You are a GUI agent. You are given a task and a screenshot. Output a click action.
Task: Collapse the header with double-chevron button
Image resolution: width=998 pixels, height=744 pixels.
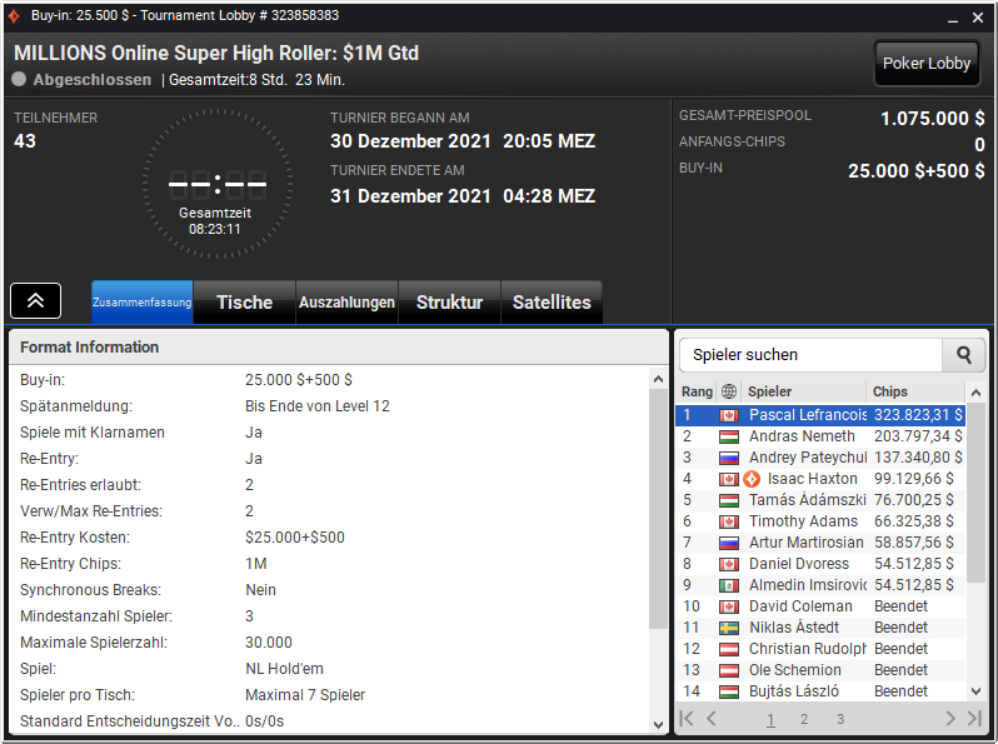point(36,300)
